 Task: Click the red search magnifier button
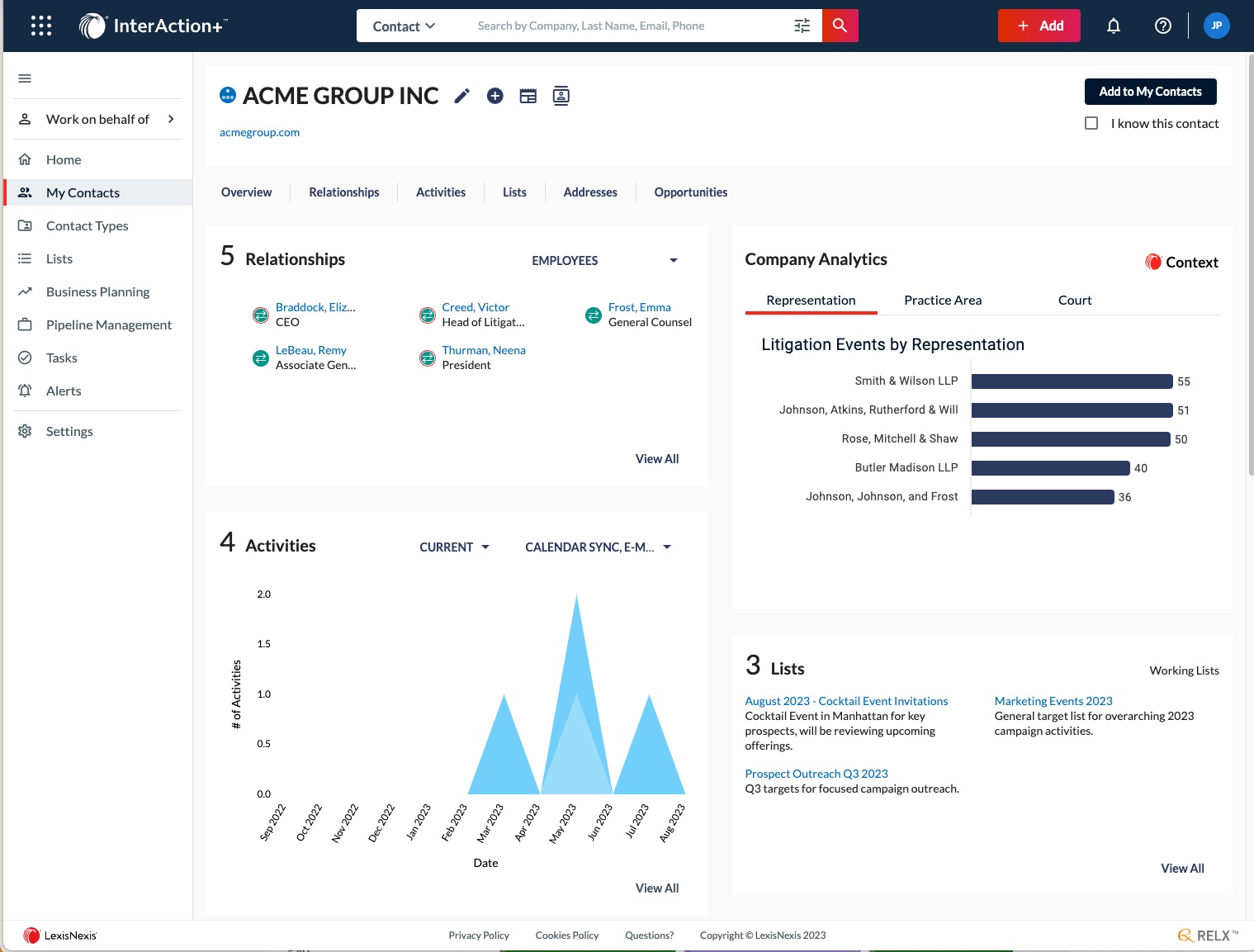click(x=840, y=26)
